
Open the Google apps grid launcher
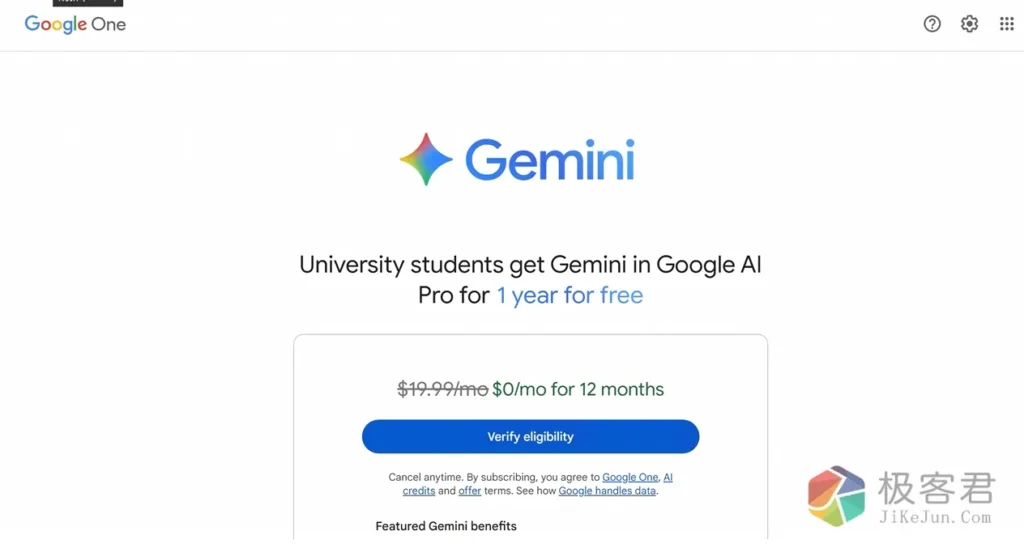click(x=1006, y=24)
